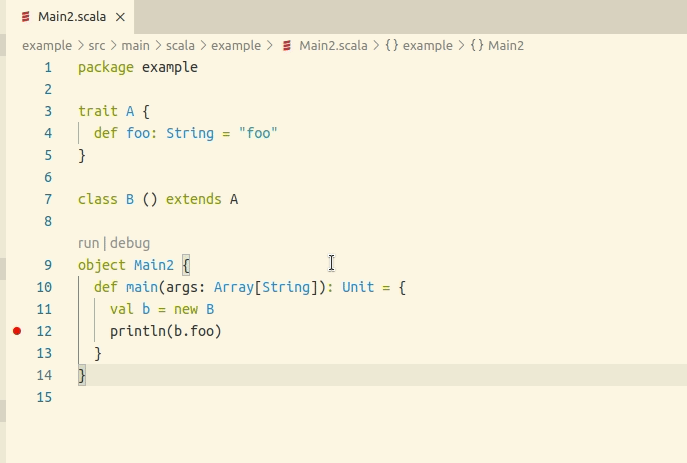This screenshot has height=463, width=687.
Task: Open the 'example' folder breadcrumb before Main2.scala
Action: point(236,46)
